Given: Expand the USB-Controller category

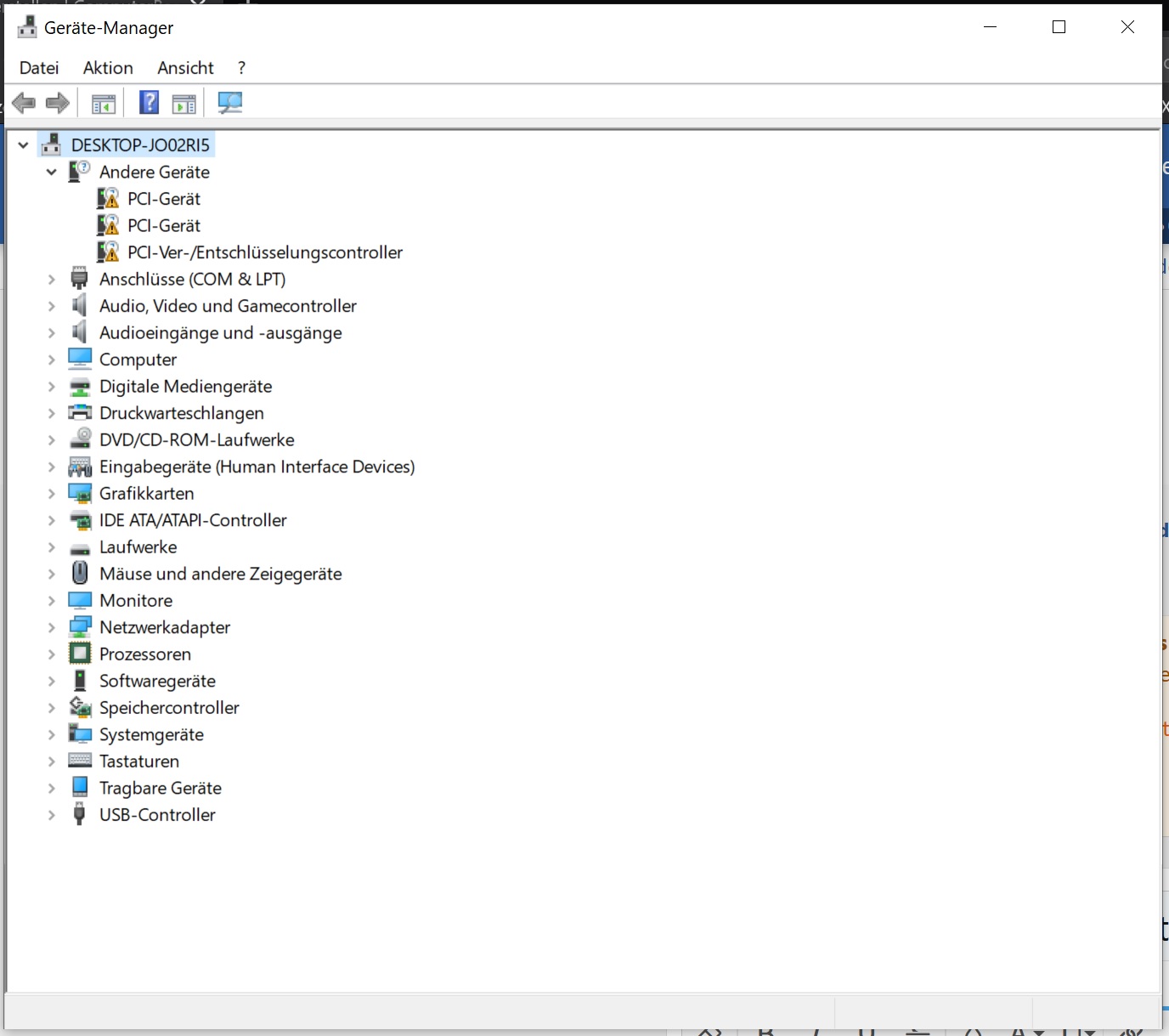Looking at the screenshot, I should point(52,815).
